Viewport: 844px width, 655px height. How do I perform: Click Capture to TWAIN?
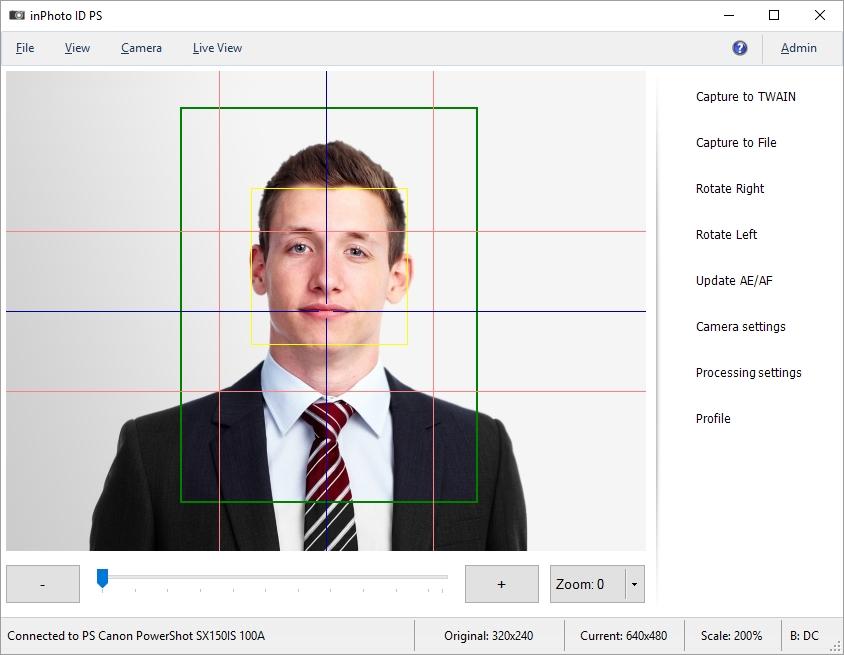745,97
